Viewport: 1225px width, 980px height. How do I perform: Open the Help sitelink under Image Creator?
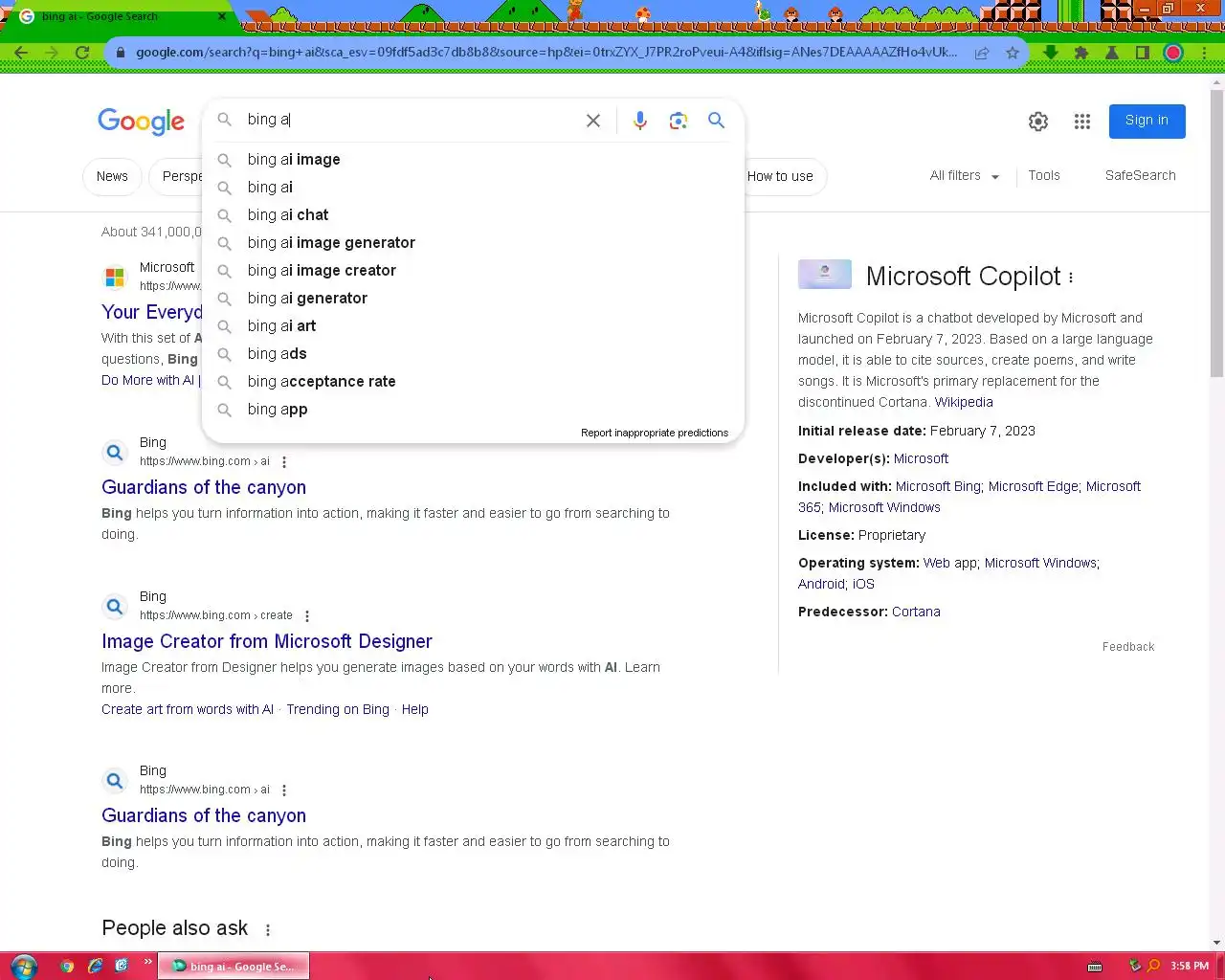pyautogui.click(x=415, y=710)
